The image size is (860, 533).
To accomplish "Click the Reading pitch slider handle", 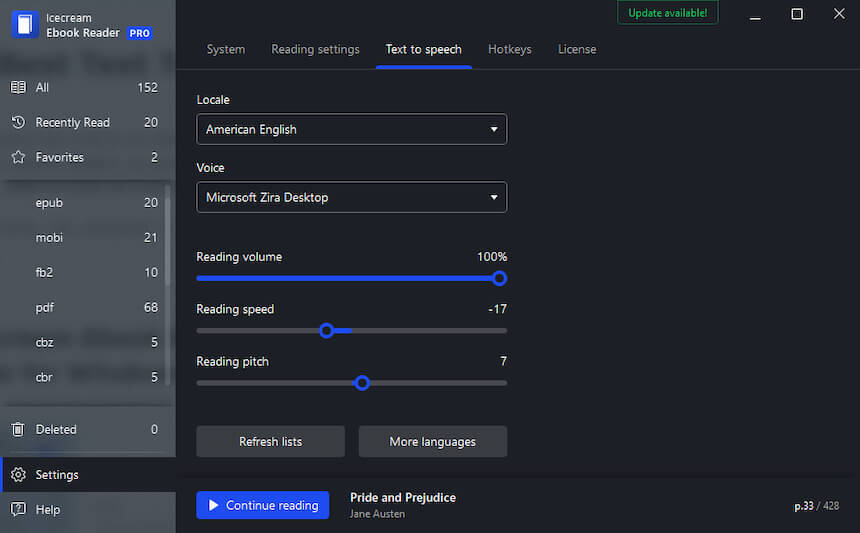I will [x=361, y=383].
